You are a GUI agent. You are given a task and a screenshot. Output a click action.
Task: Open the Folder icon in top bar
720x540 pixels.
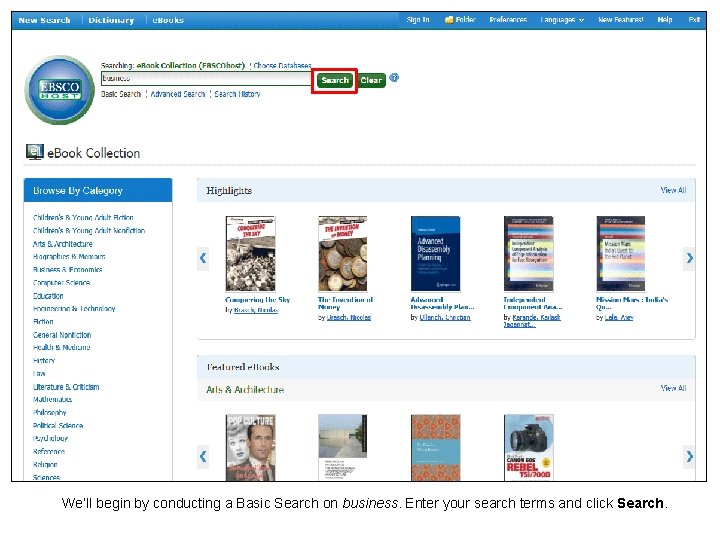[449, 20]
